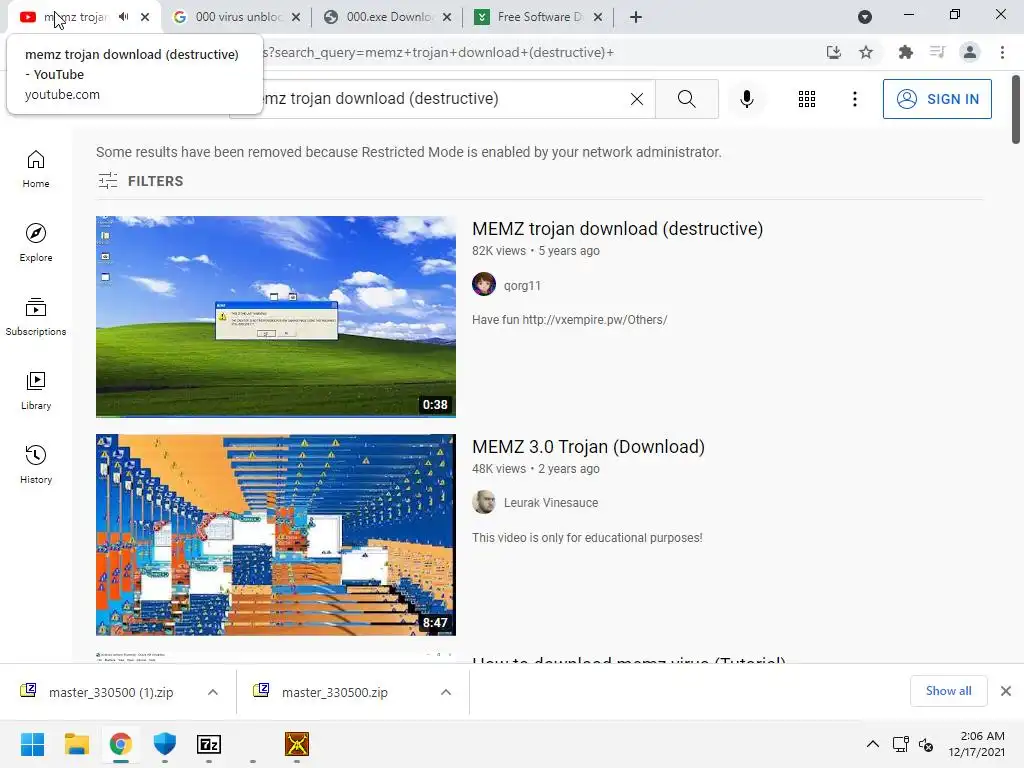Click the muted volume tray icon
1024x768 pixels.
click(x=925, y=744)
